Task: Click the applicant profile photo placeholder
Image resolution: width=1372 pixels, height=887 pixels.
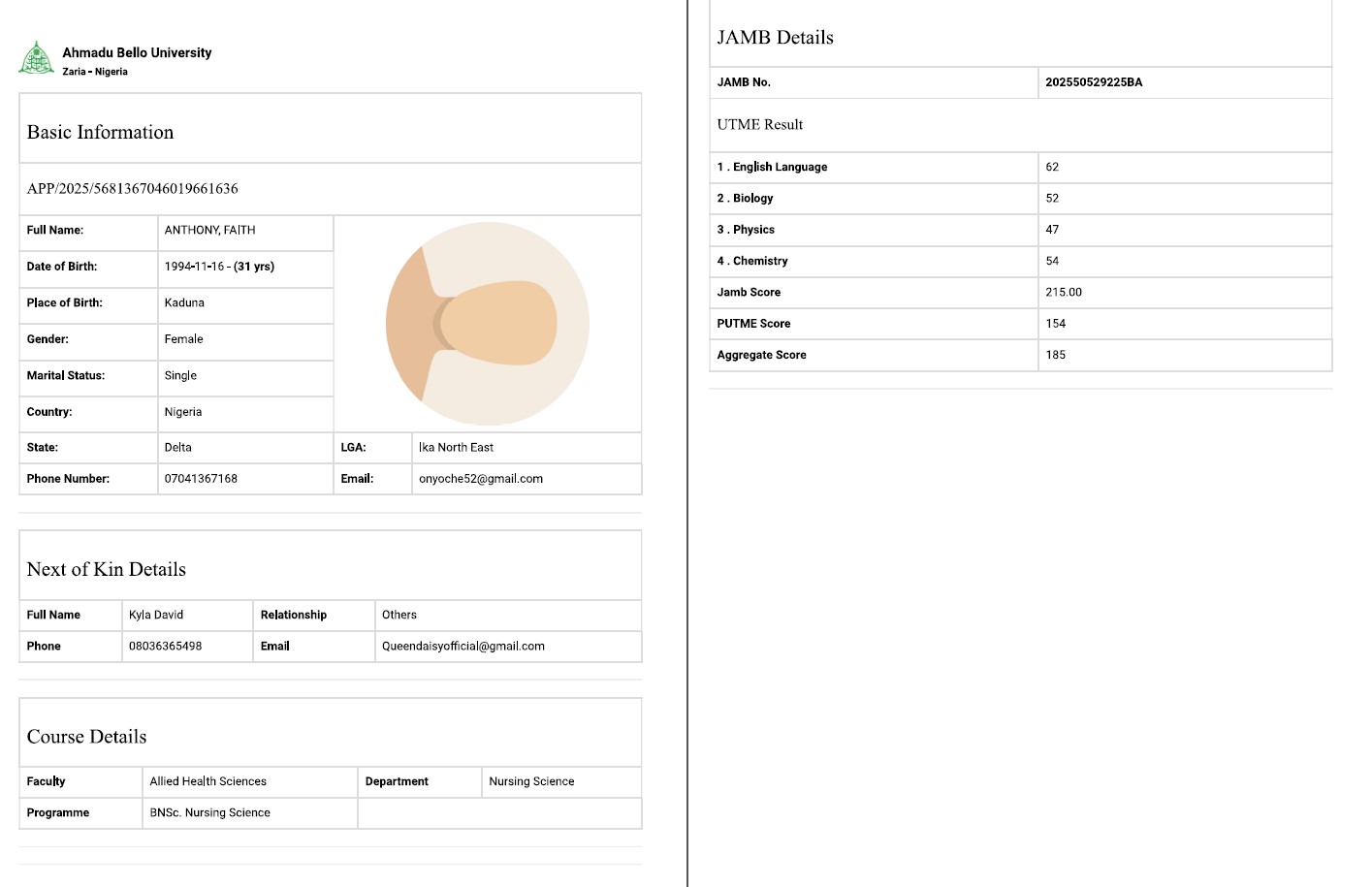Action: [487, 324]
